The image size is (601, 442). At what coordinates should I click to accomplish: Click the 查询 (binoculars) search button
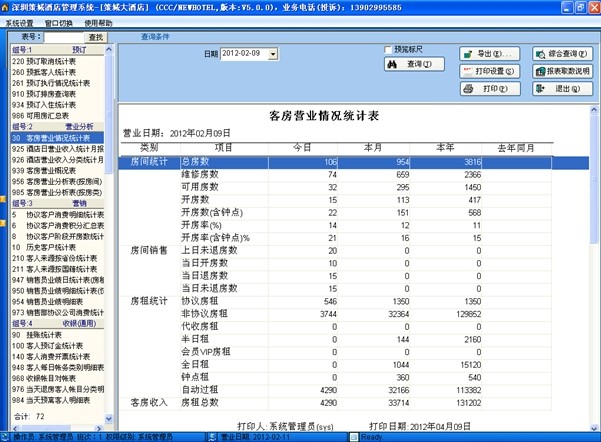[x=414, y=64]
